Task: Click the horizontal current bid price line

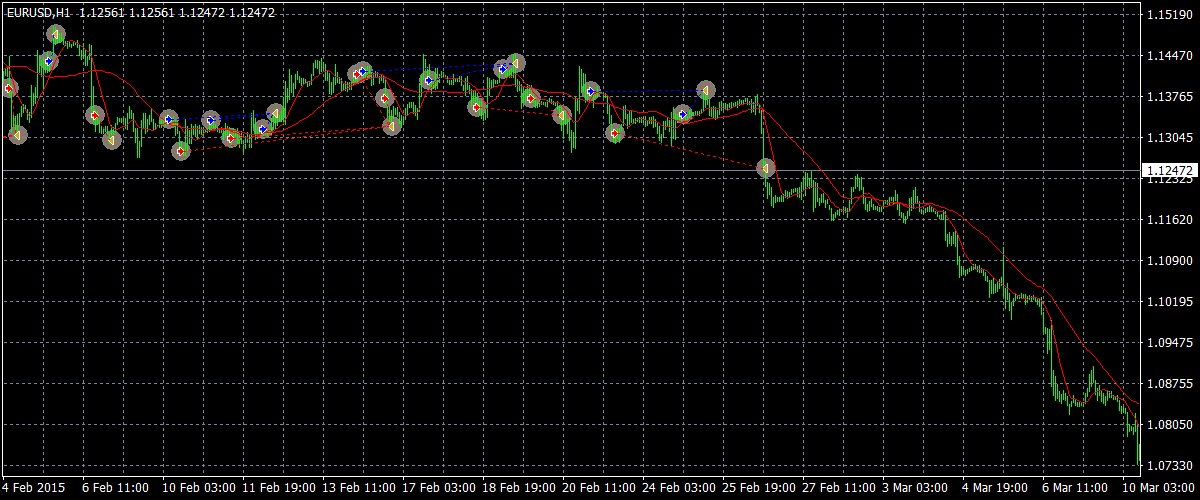Action: coord(570,172)
